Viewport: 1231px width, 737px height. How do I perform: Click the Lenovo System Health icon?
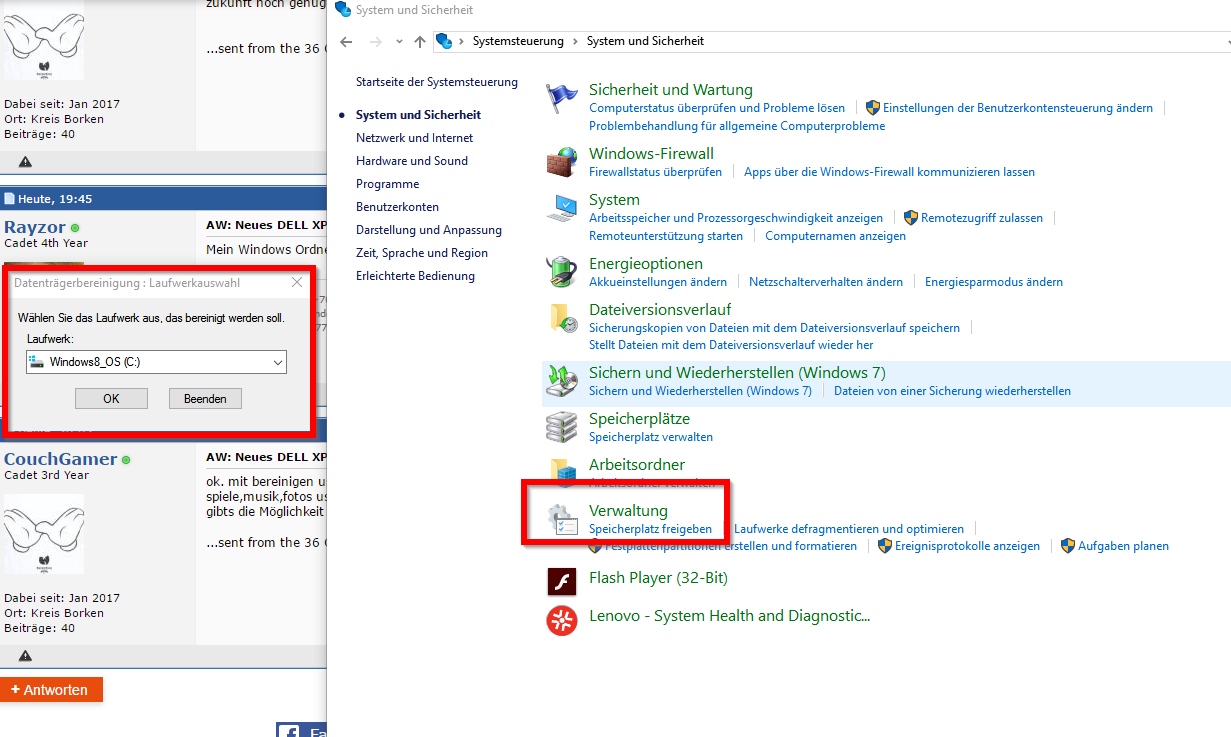[x=562, y=620]
